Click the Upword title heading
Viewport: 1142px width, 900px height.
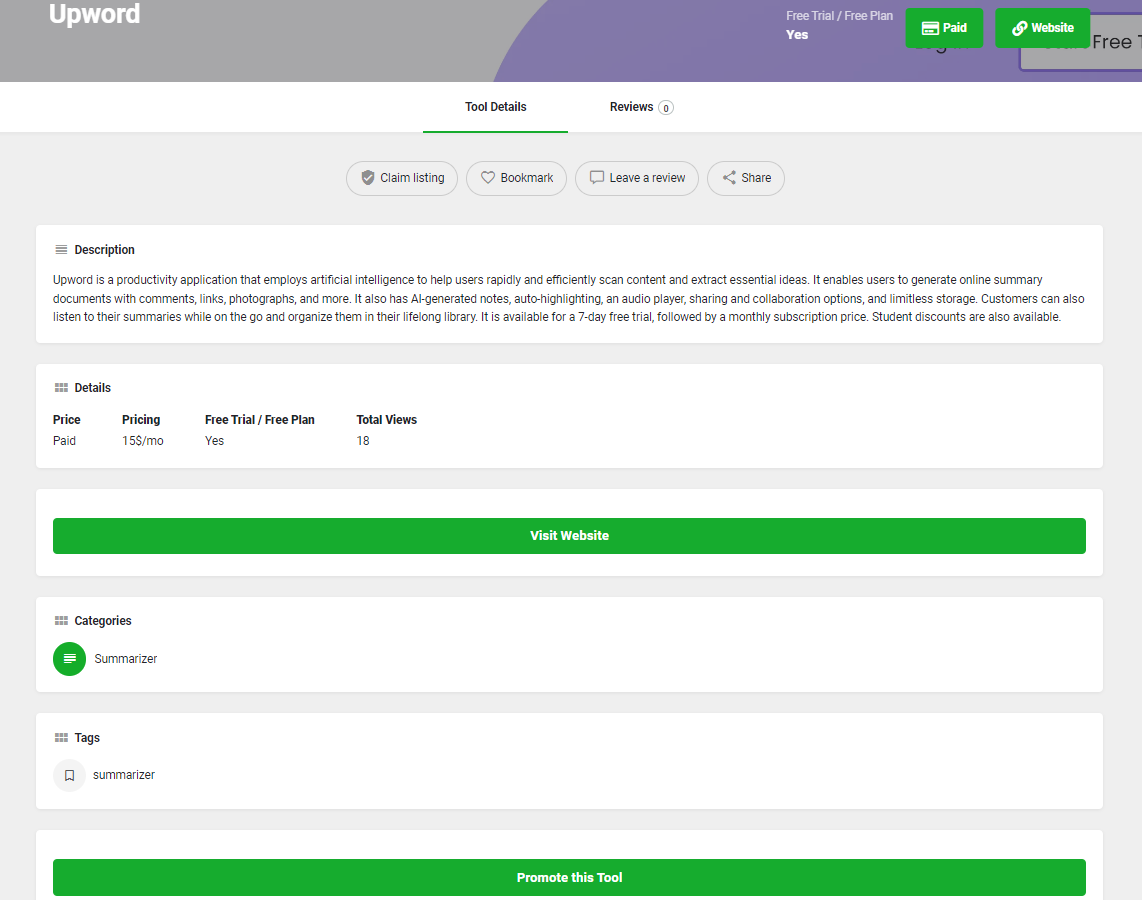pyautogui.click(x=94, y=14)
